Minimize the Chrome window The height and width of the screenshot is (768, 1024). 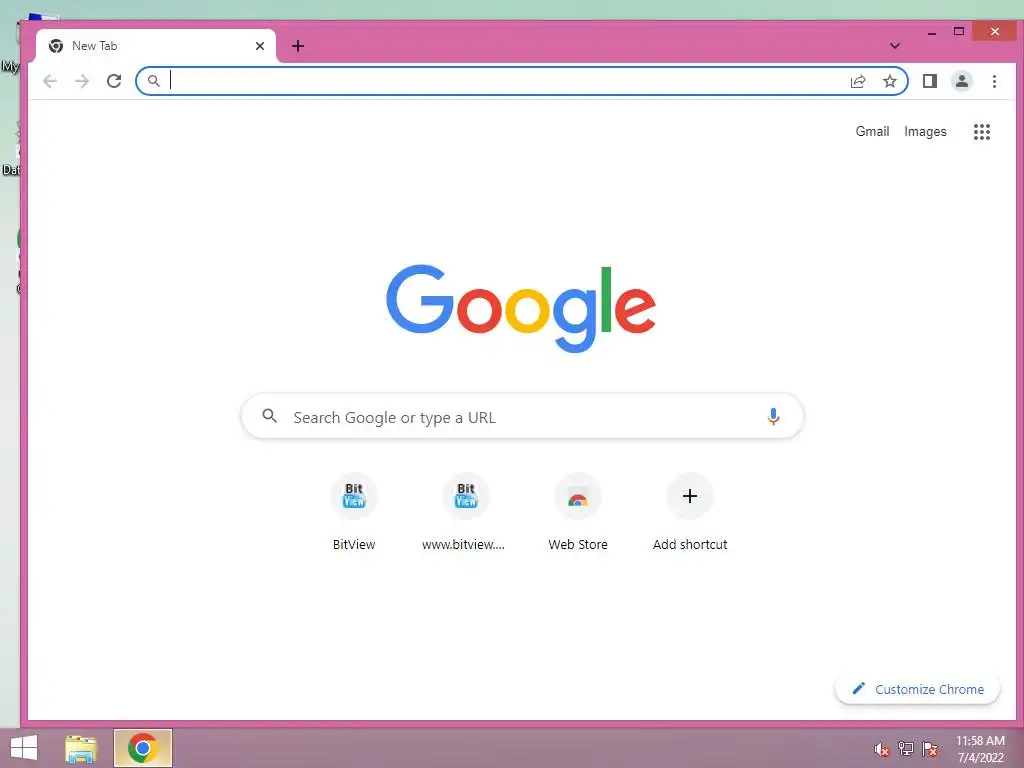pyautogui.click(x=932, y=31)
